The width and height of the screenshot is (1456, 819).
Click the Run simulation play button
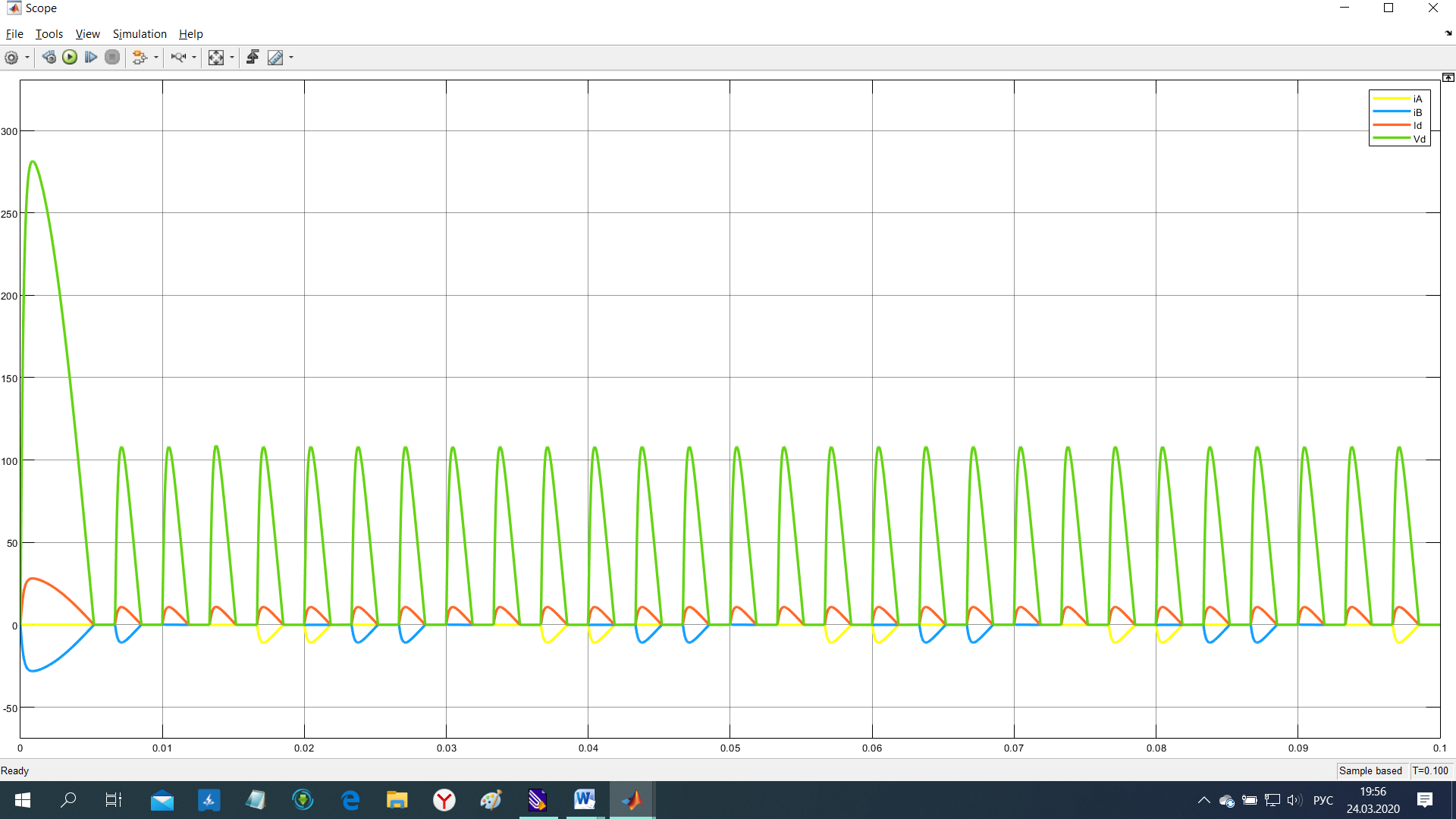(70, 58)
